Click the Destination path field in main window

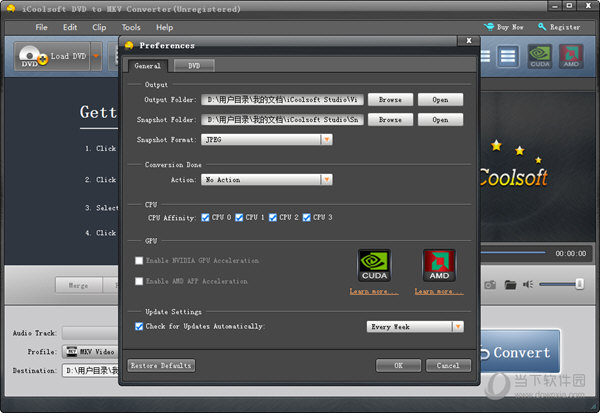(91, 371)
